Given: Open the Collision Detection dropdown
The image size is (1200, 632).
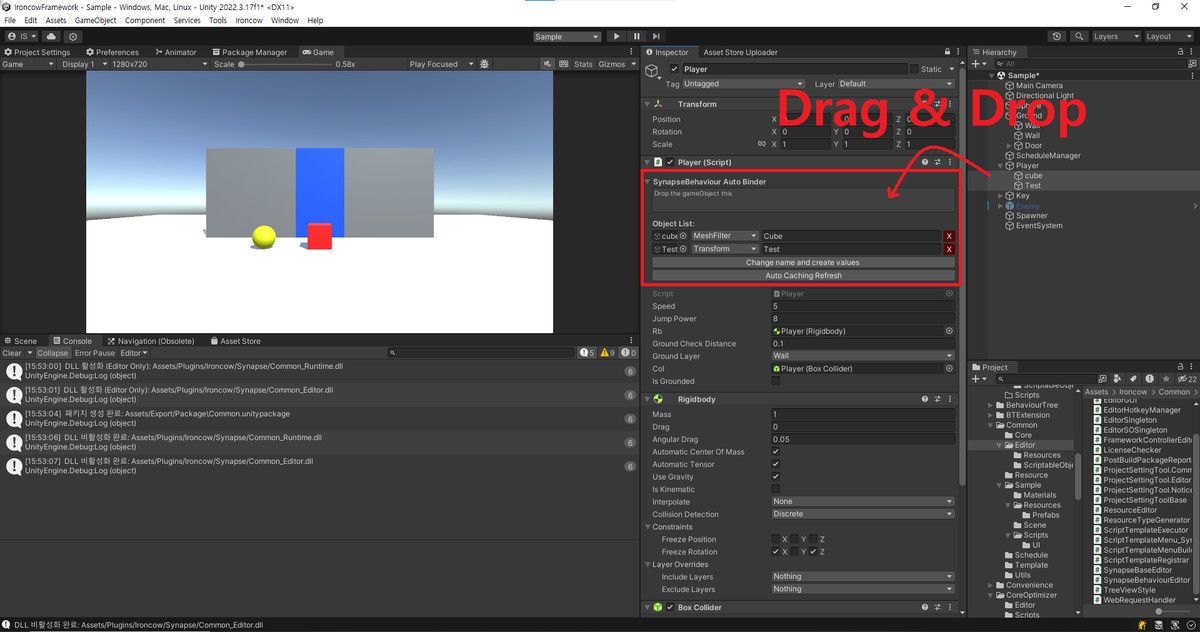Looking at the screenshot, I should 862,514.
